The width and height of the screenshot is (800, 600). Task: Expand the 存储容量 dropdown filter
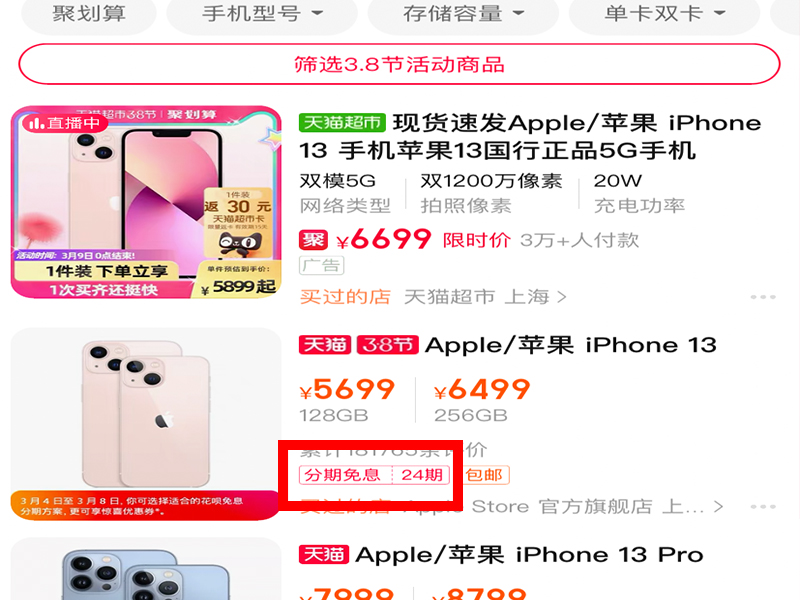pyautogui.click(x=463, y=14)
